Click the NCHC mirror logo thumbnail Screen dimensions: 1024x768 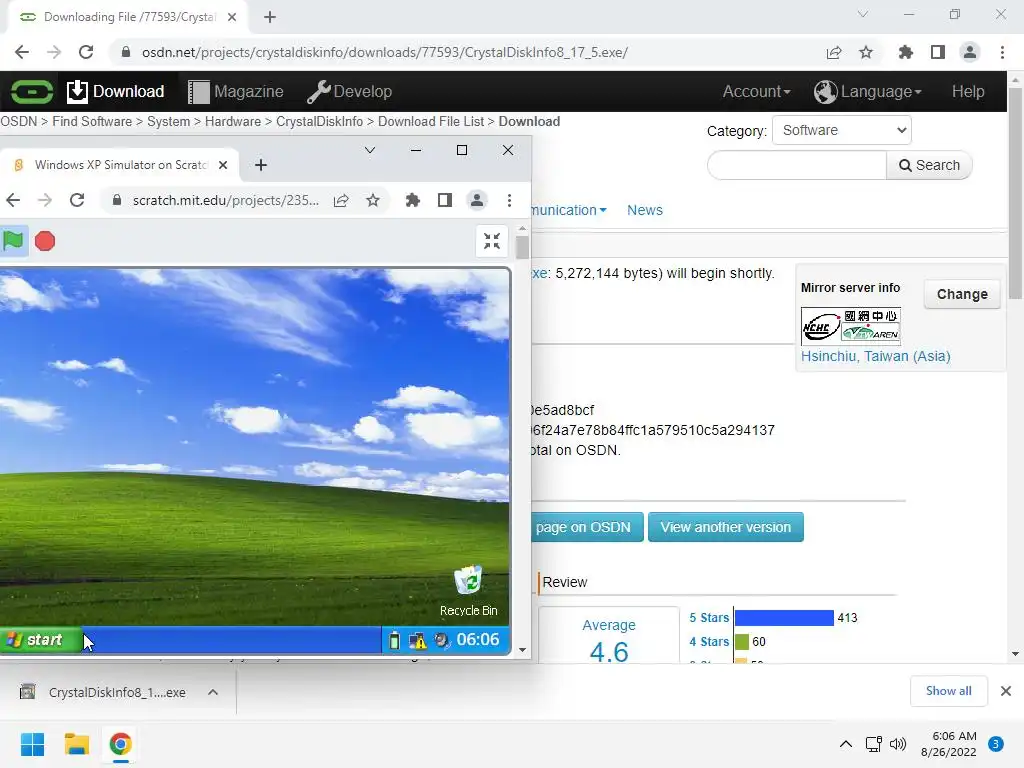[851, 326]
